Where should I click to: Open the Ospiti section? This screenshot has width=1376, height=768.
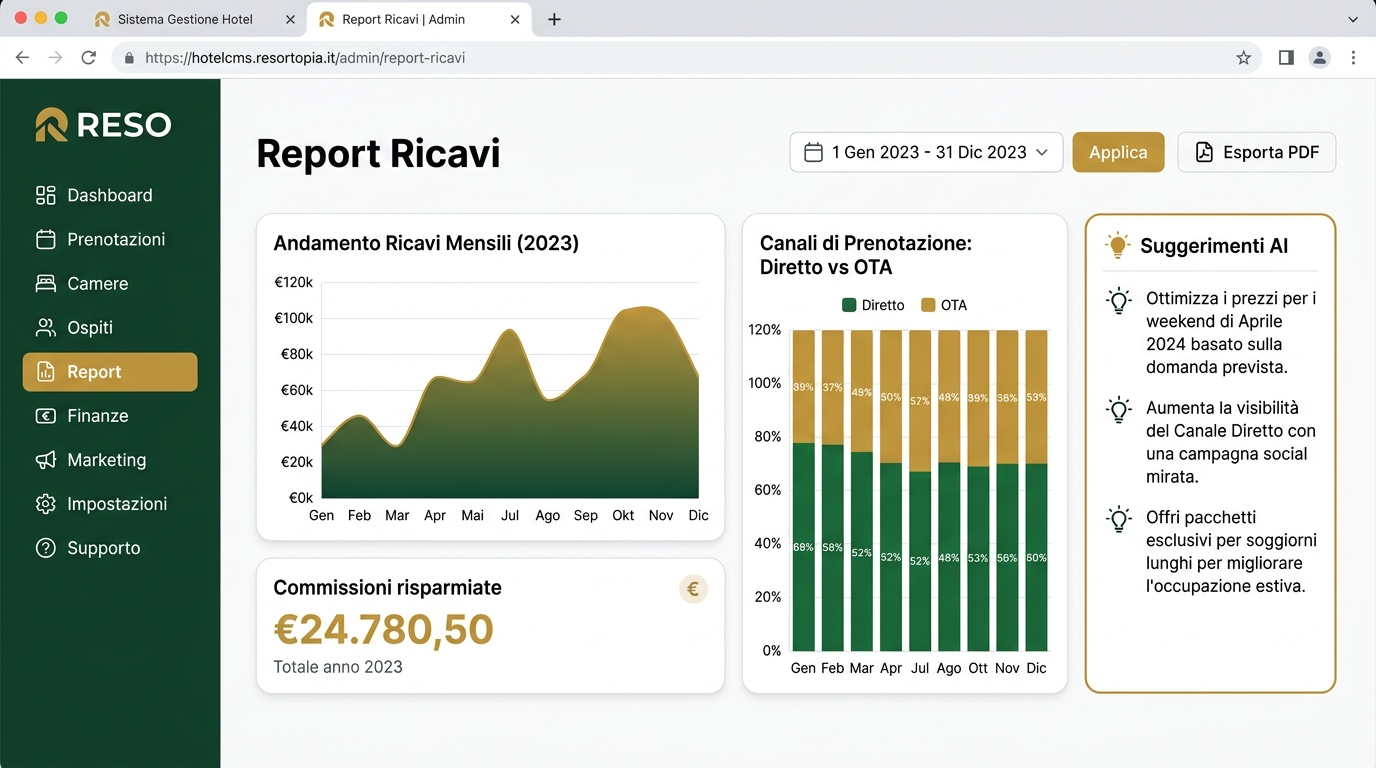click(110, 327)
